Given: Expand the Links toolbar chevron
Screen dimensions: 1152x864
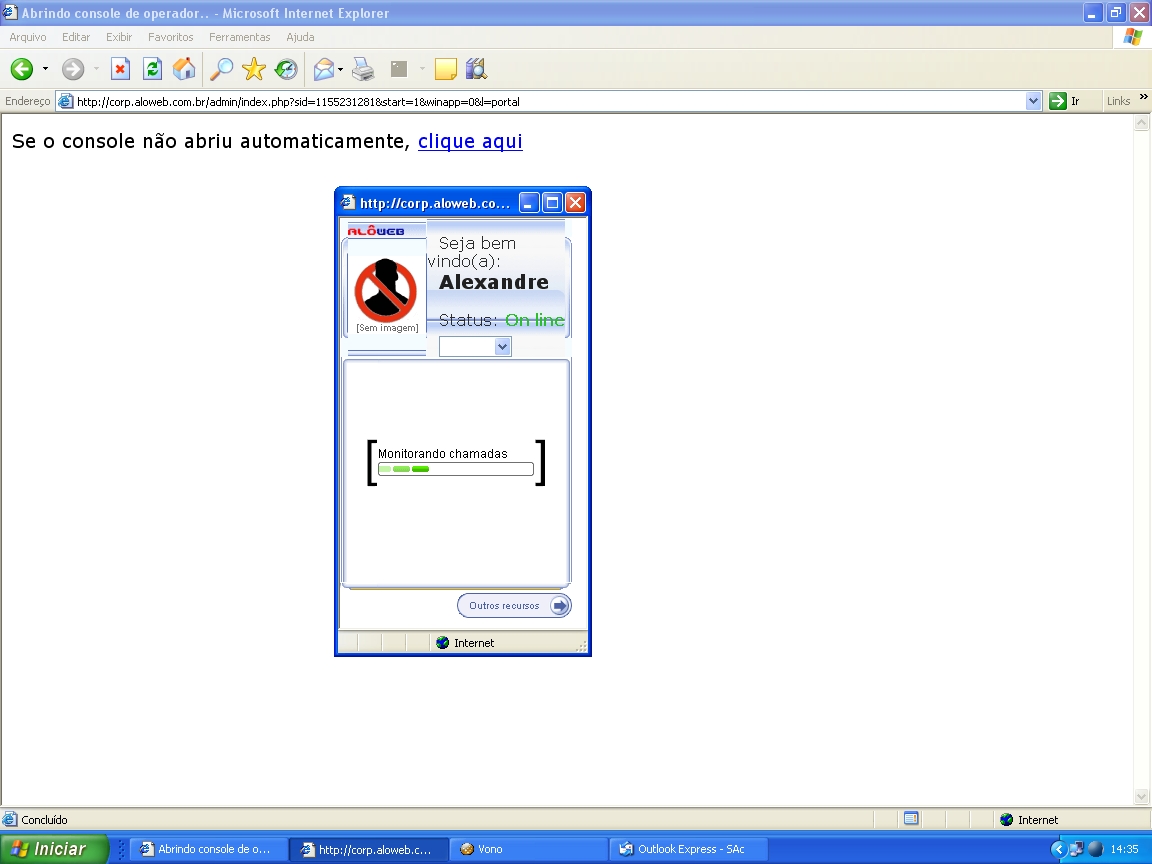Looking at the screenshot, I should 1143,98.
